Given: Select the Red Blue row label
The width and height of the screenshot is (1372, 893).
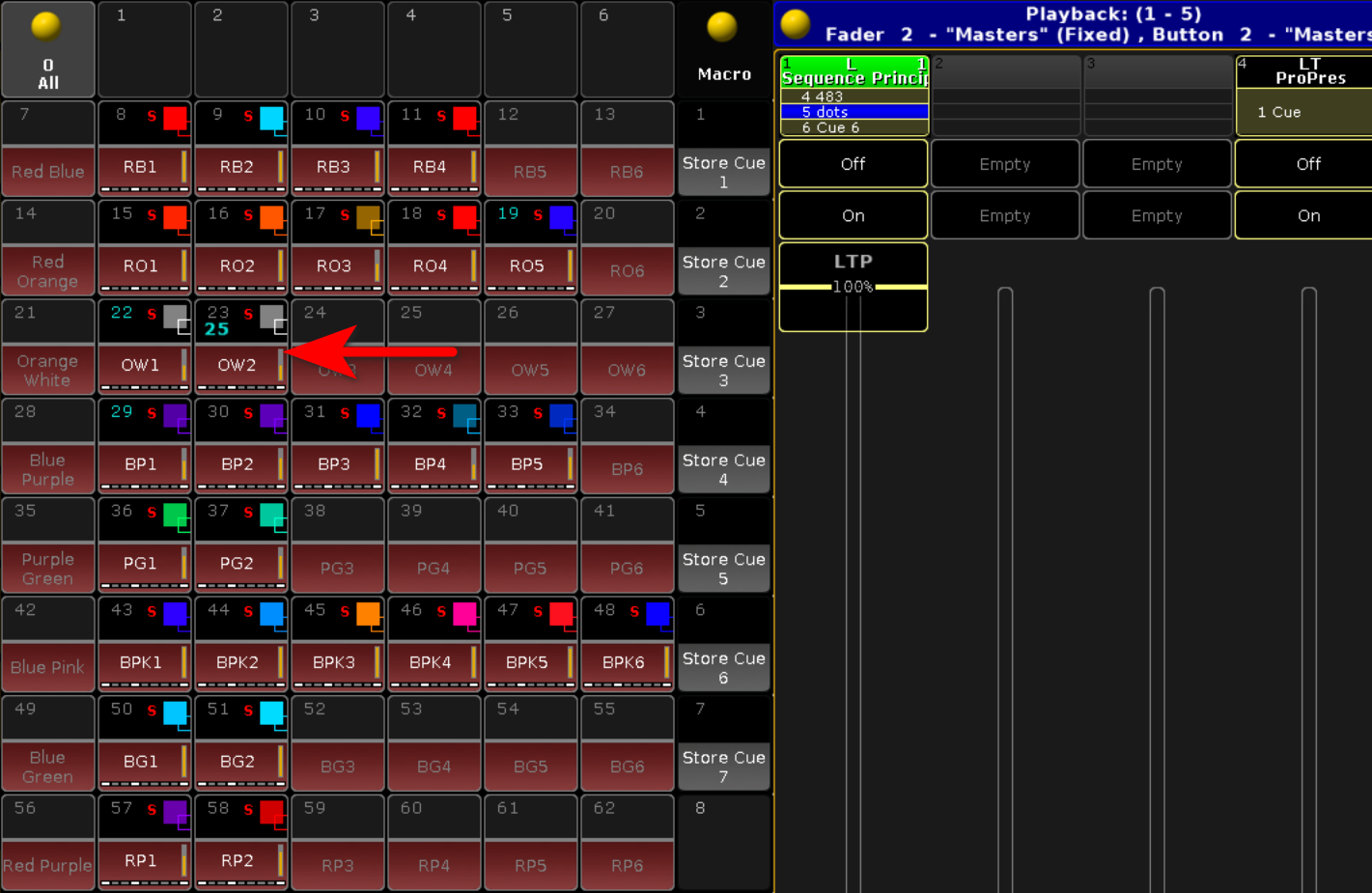Looking at the screenshot, I should coord(48,172).
